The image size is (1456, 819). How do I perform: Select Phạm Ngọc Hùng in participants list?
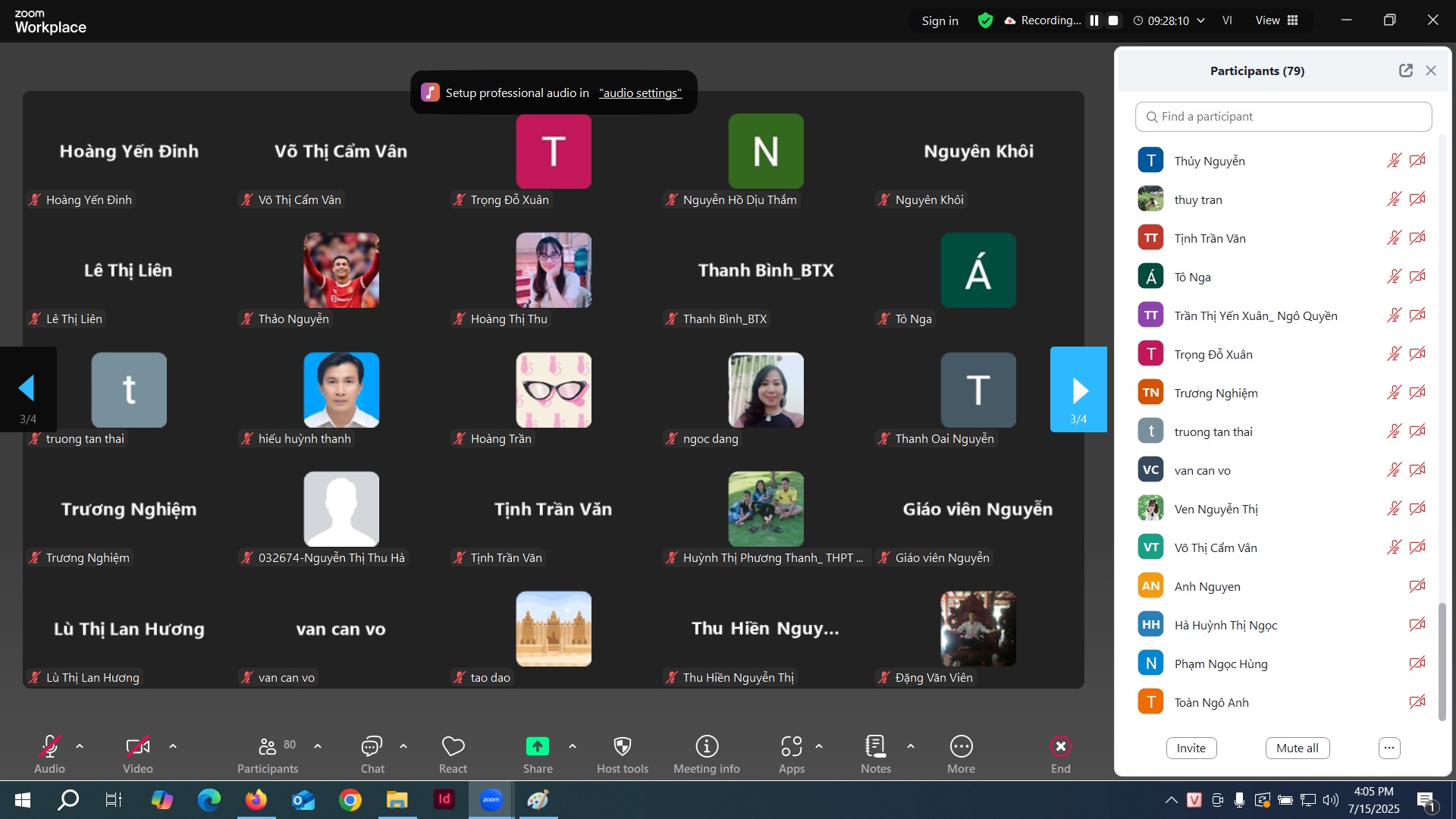[1283, 664]
